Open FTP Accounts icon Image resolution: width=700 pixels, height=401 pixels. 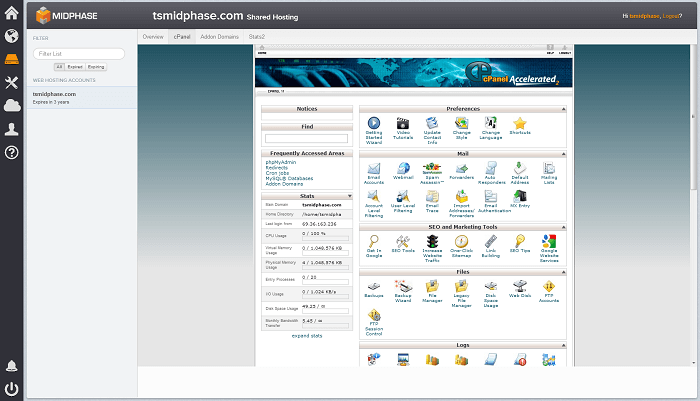pyautogui.click(x=549, y=286)
